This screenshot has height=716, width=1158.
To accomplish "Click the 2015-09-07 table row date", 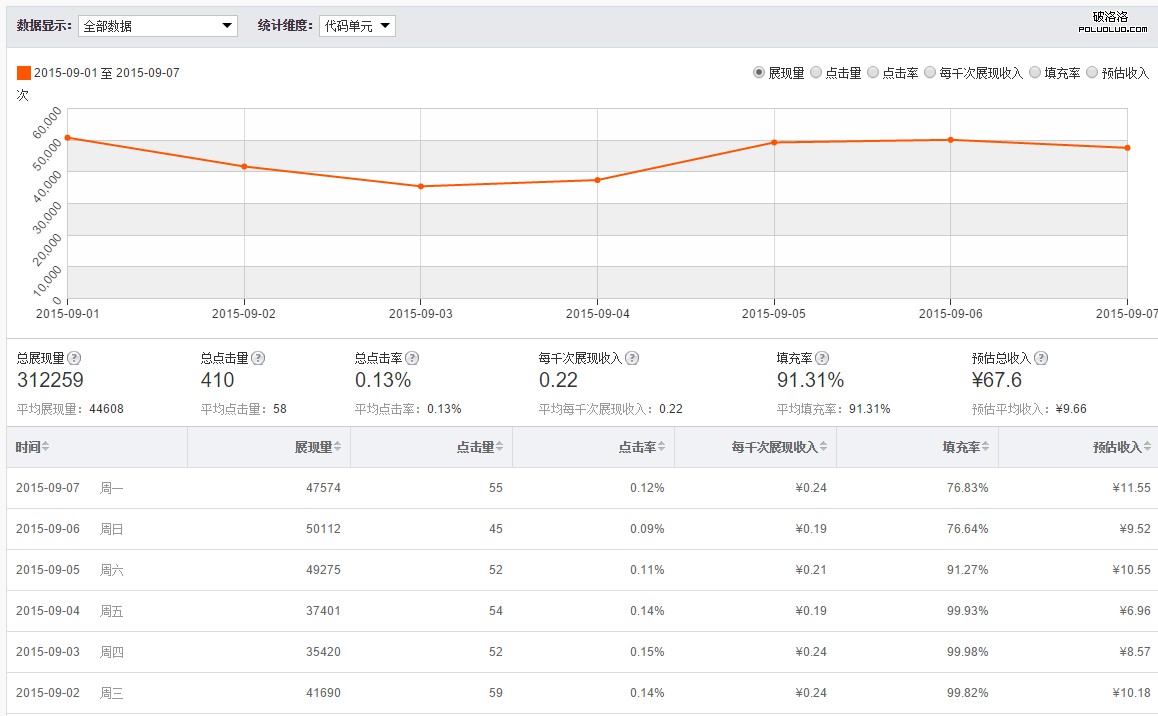I will (48, 488).
